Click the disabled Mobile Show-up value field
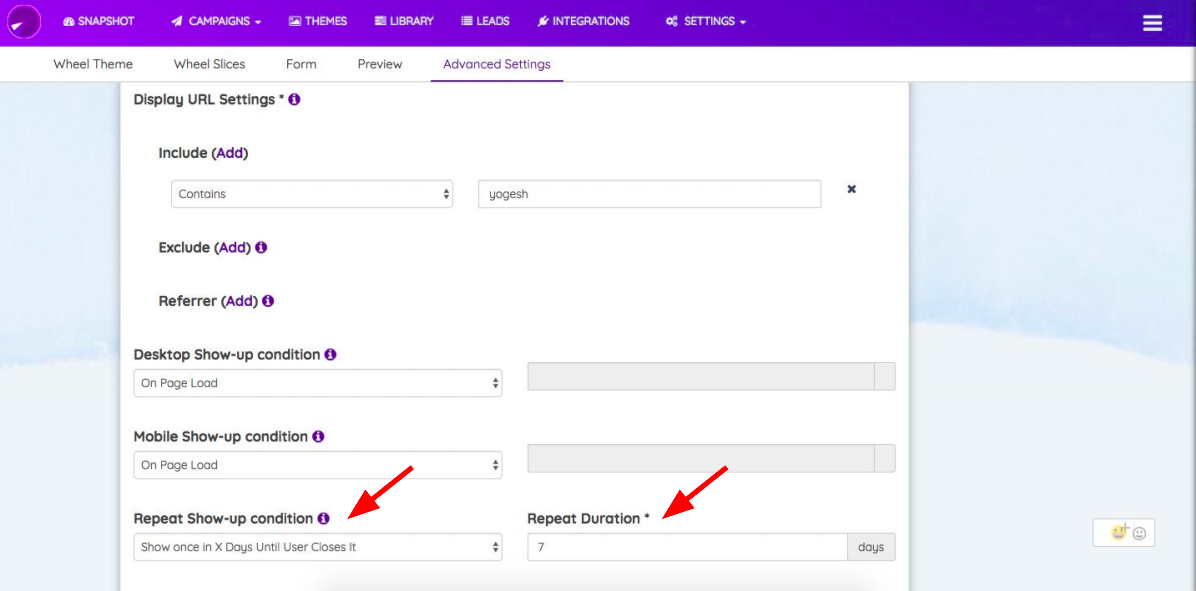Viewport: 1196px width, 591px height. pos(700,458)
